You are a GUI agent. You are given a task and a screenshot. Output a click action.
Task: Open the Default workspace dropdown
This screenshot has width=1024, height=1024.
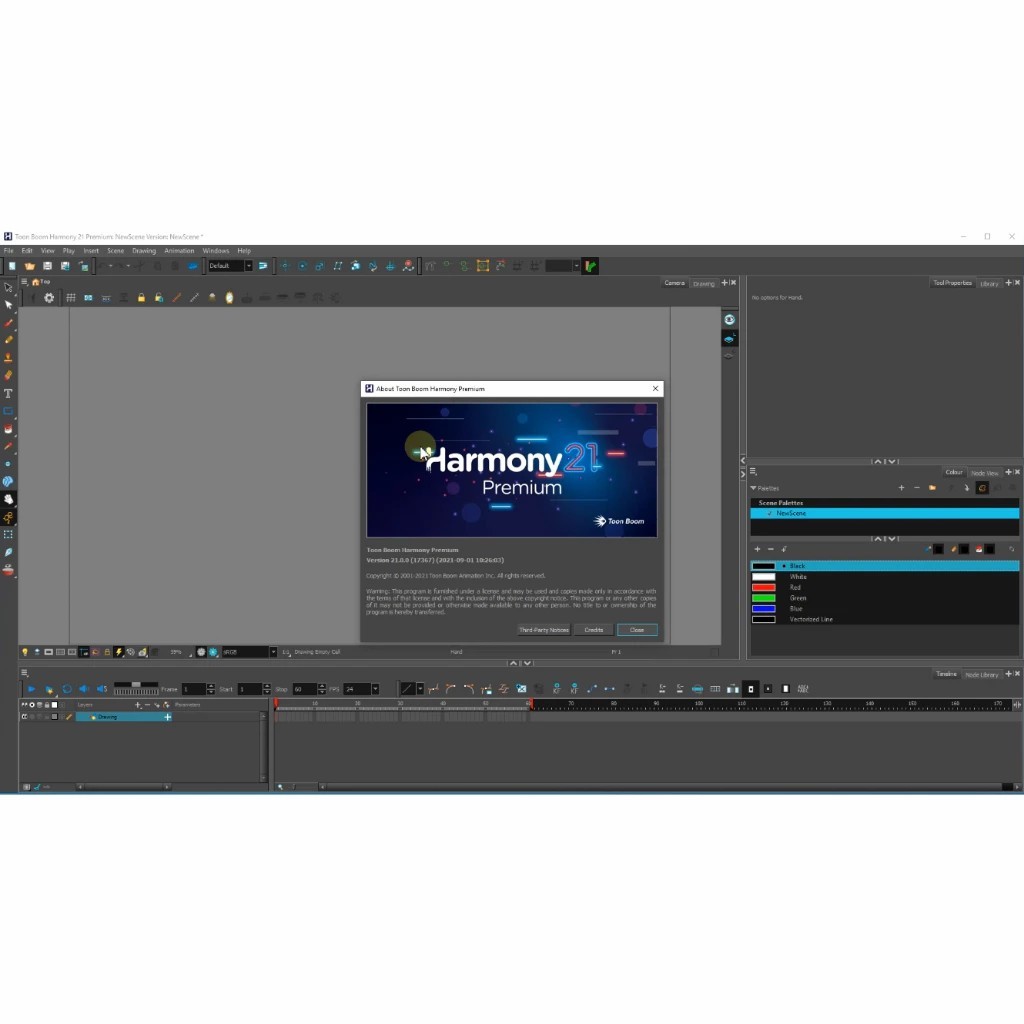[x=231, y=266]
